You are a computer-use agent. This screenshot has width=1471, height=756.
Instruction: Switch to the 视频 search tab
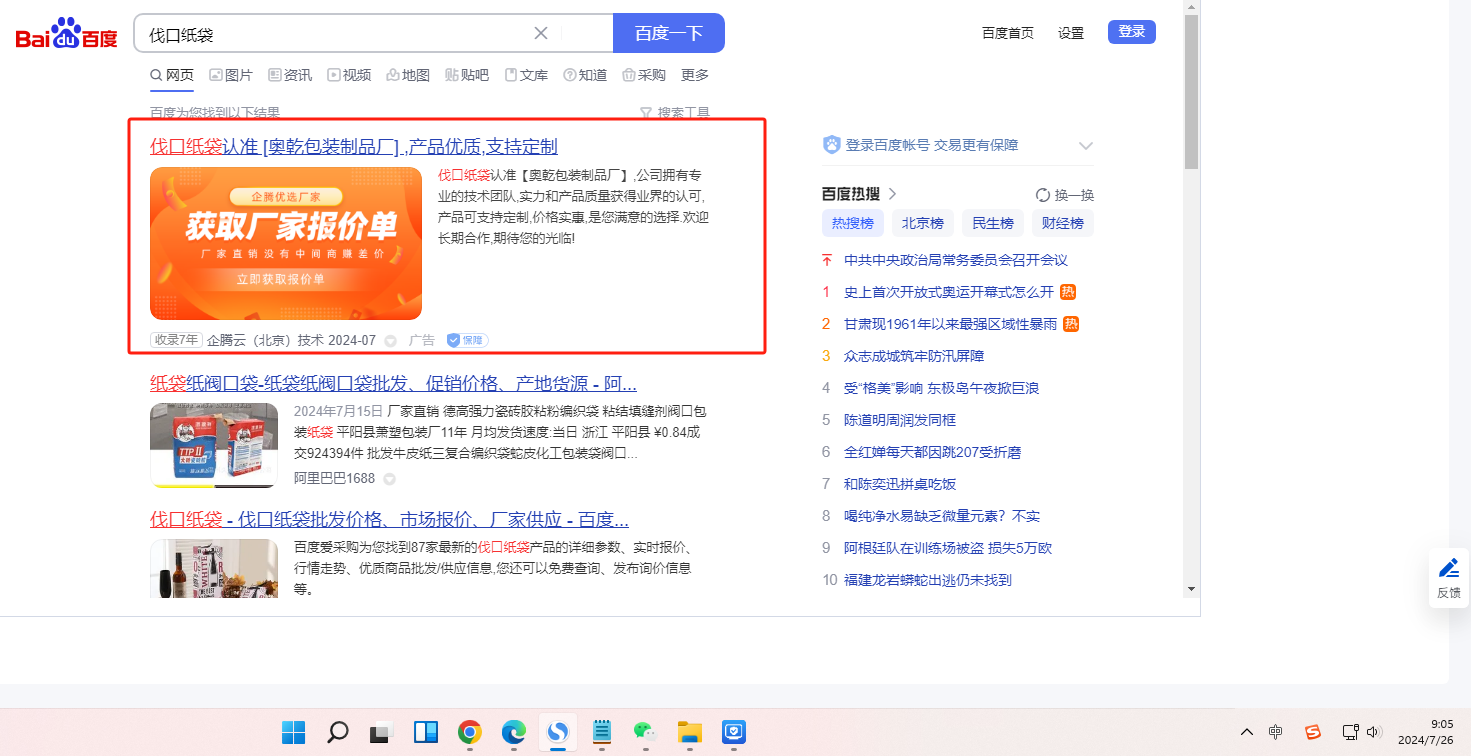click(x=349, y=75)
